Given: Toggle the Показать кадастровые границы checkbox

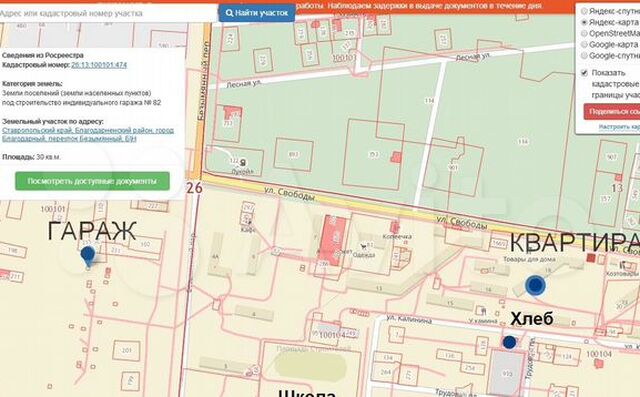Looking at the screenshot, I should point(584,73).
